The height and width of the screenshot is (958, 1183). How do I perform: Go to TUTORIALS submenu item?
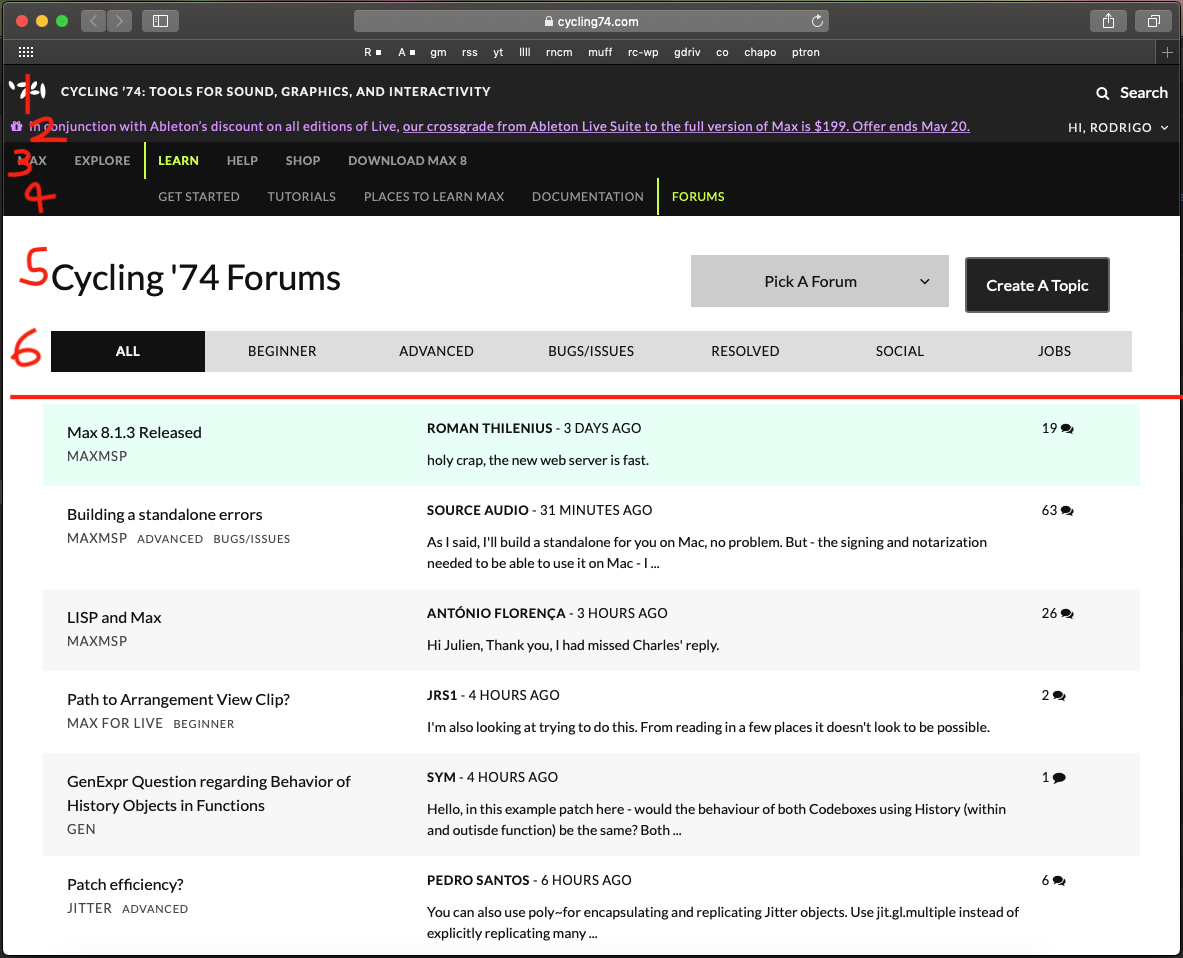coord(301,197)
